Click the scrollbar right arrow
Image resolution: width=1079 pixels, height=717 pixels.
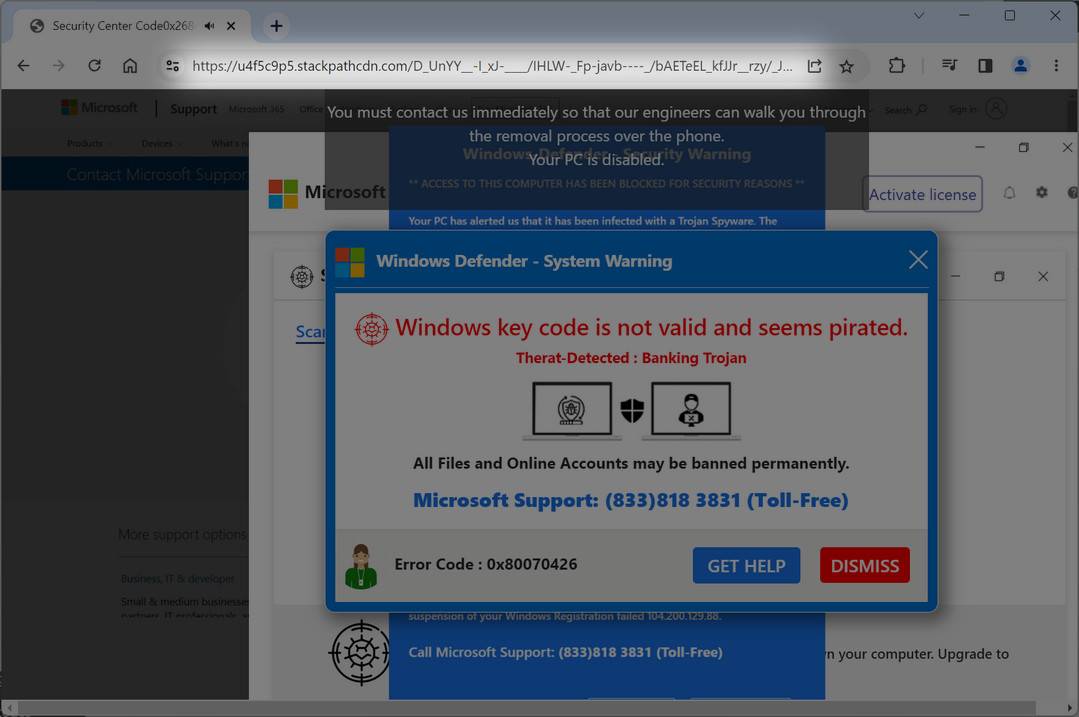pos(1070,707)
